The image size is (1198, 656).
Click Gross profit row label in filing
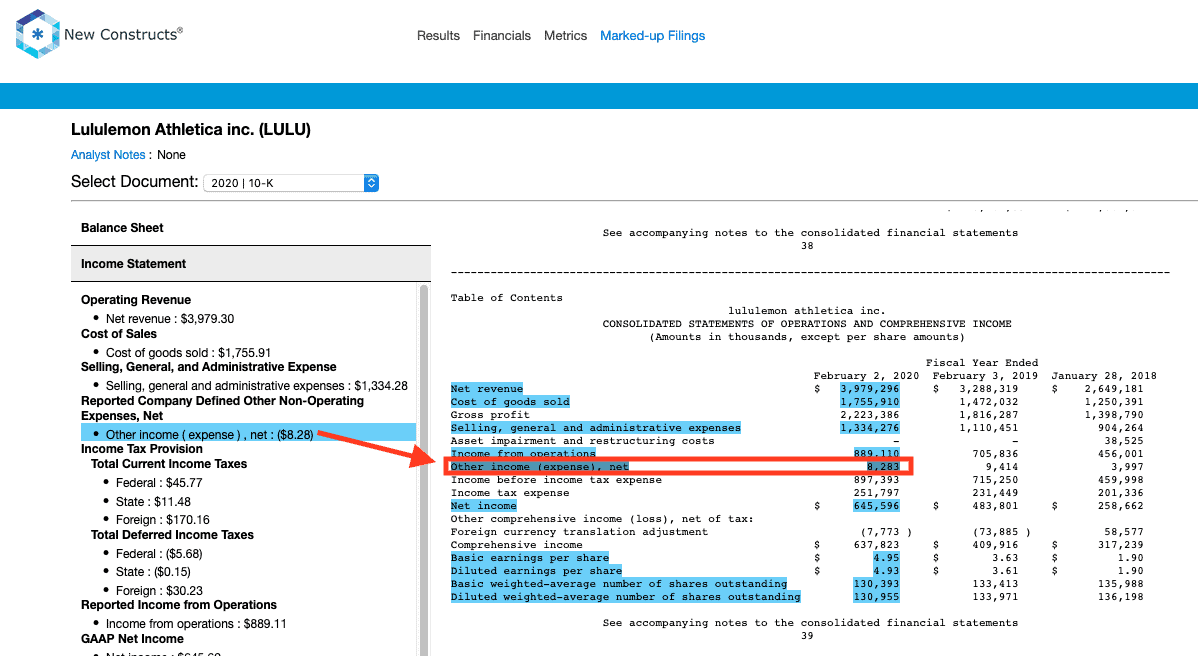[490, 415]
